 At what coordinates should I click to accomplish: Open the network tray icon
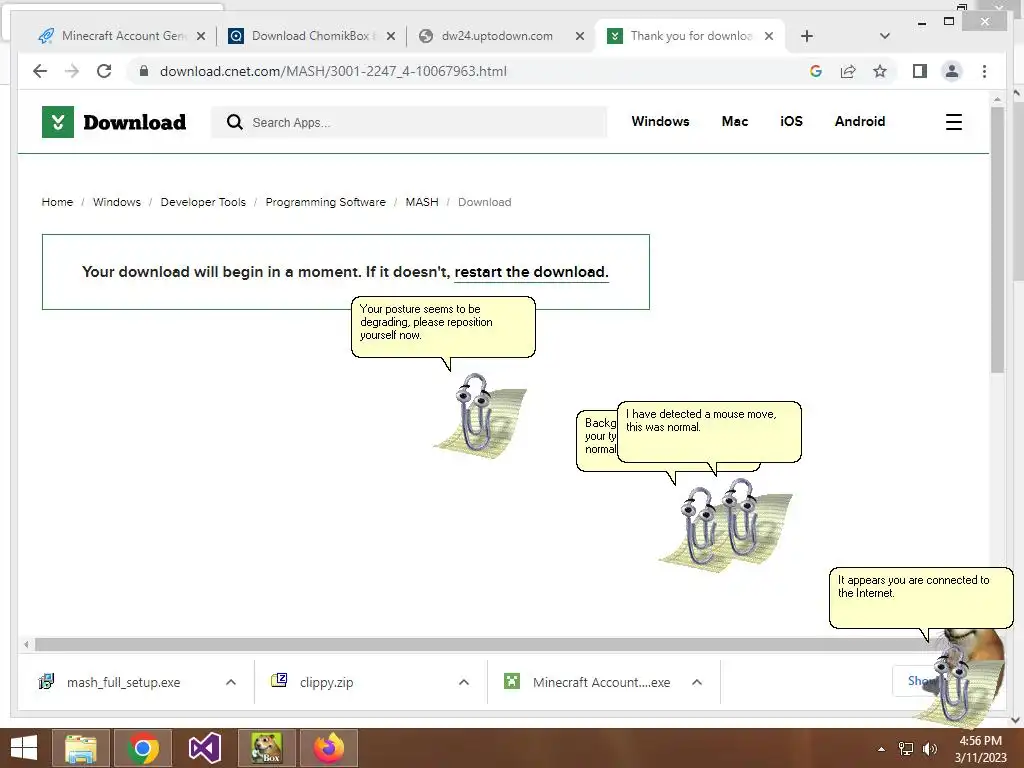point(906,749)
